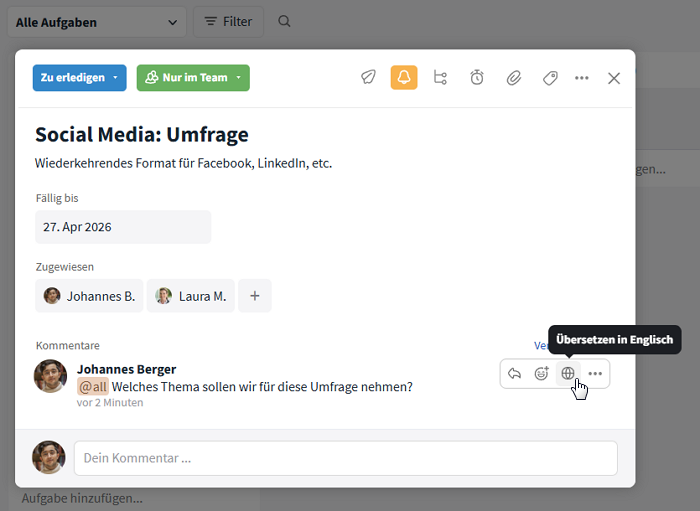This screenshot has width=700, height=511.
Task: Add another assignee with plus button
Action: click(255, 296)
